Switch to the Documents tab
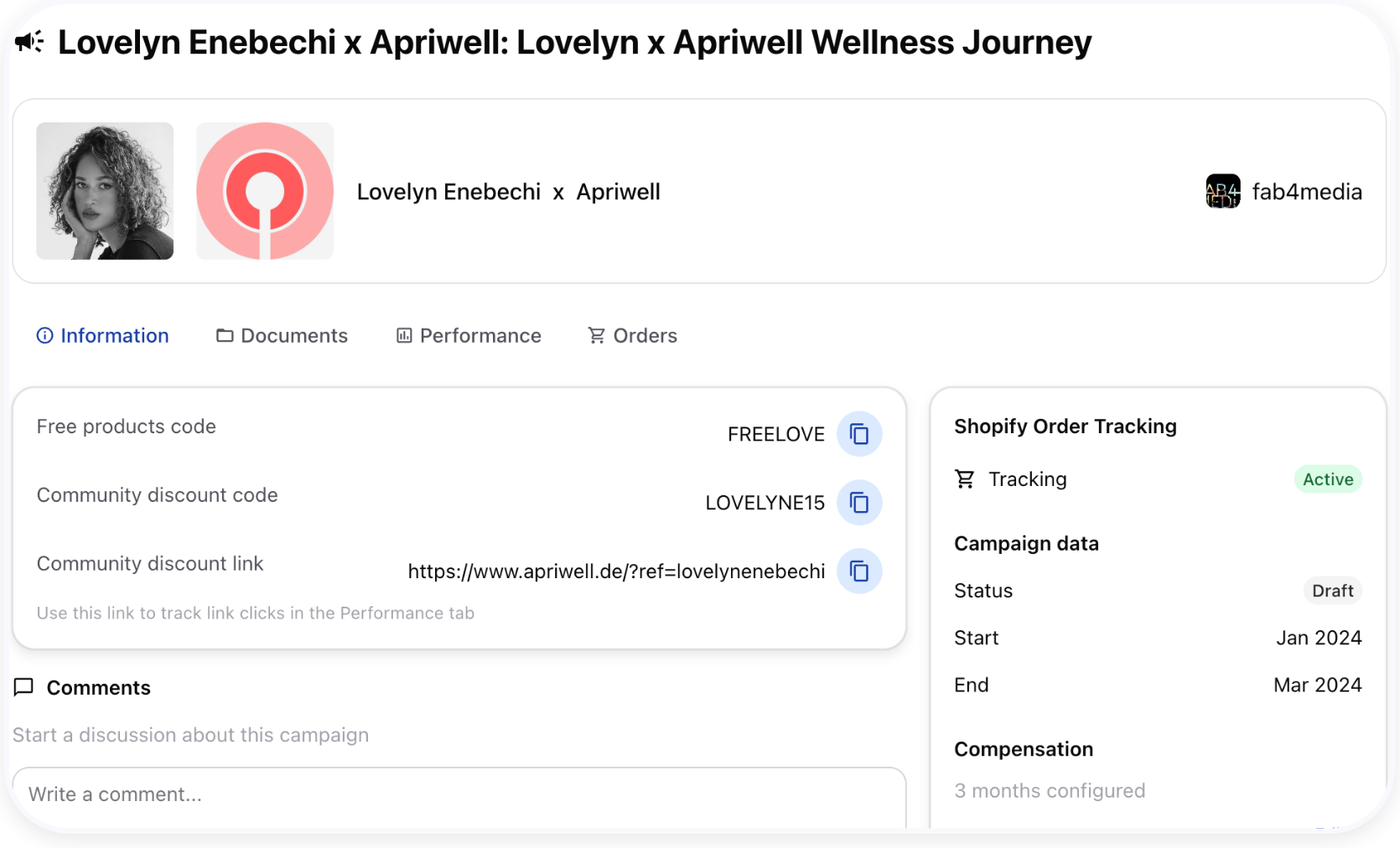The image size is (1400, 848). point(282,336)
